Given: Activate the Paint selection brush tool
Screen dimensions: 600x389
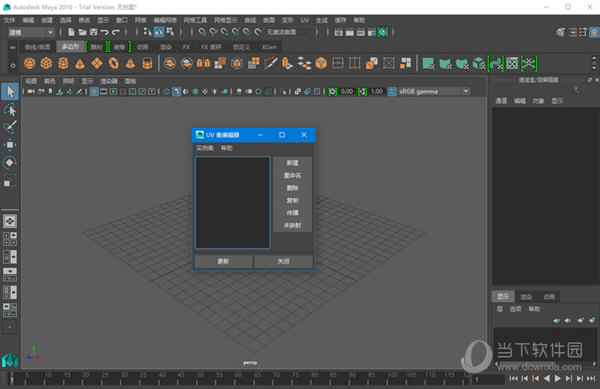Looking at the screenshot, I should coord(10,127).
